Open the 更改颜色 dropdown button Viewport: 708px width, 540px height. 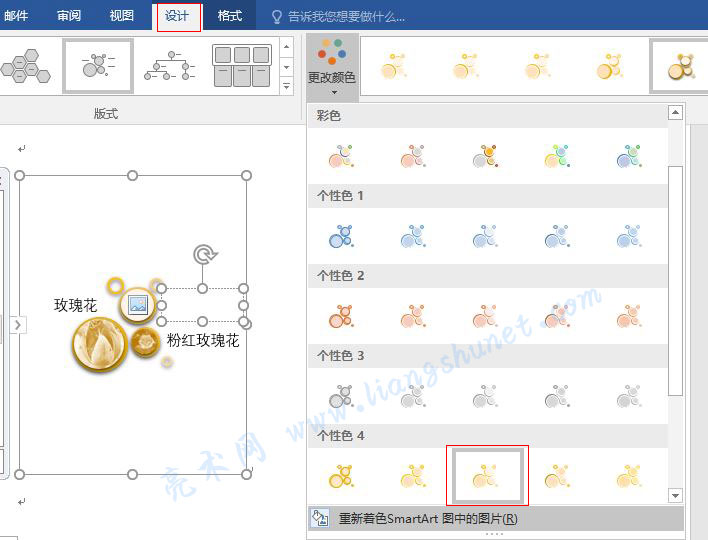click(x=332, y=67)
